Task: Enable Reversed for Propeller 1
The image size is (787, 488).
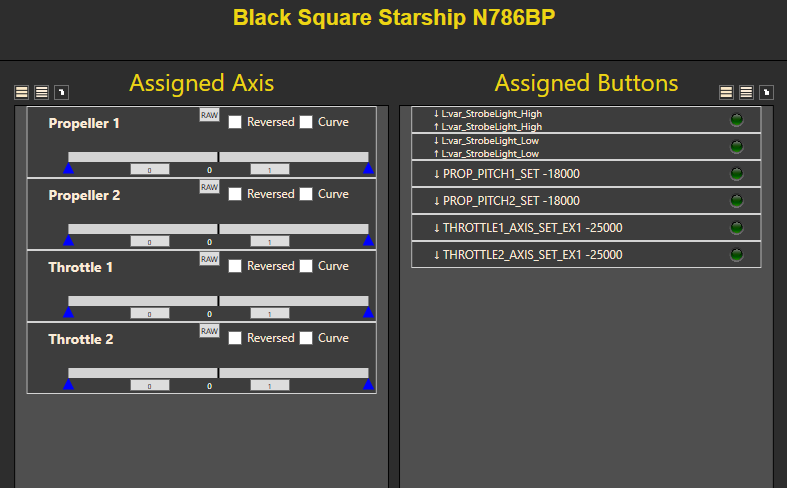Action: (x=235, y=122)
